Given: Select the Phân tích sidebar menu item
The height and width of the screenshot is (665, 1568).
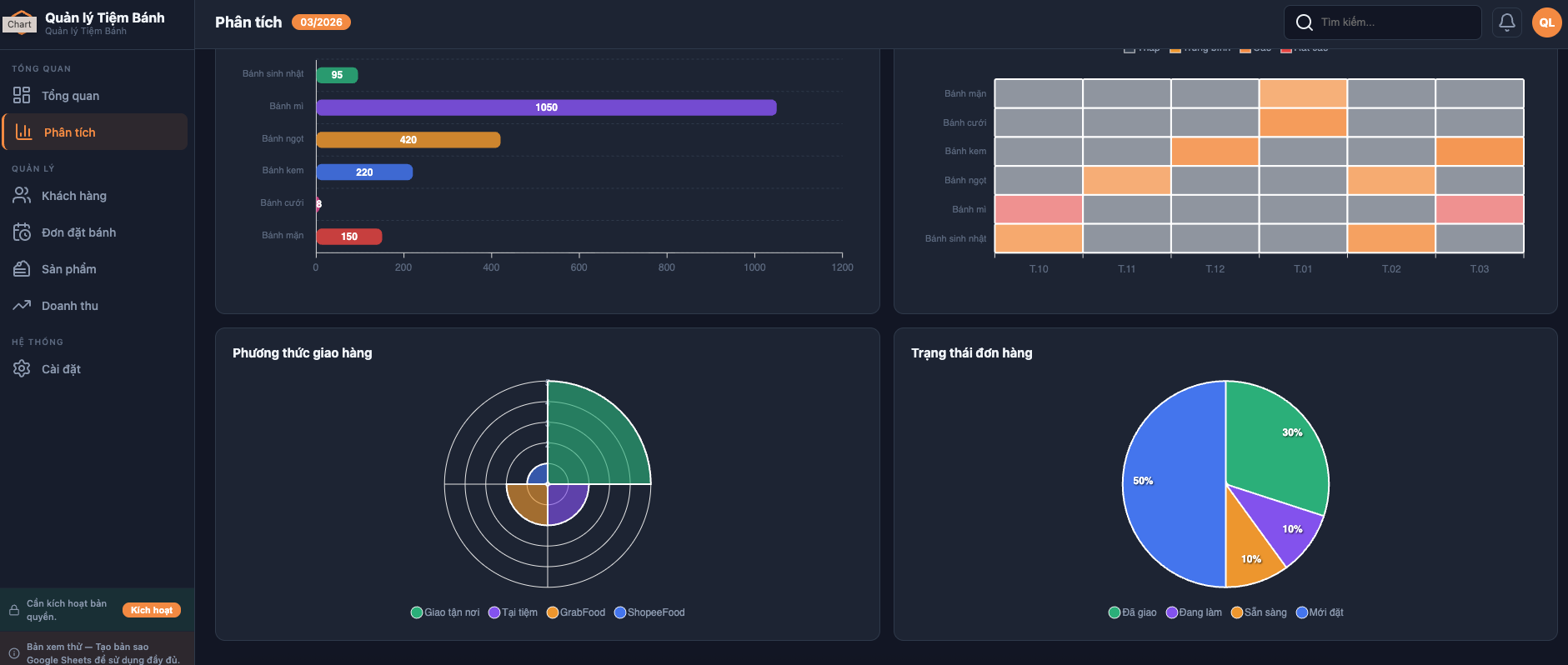Looking at the screenshot, I should coord(95,132).
